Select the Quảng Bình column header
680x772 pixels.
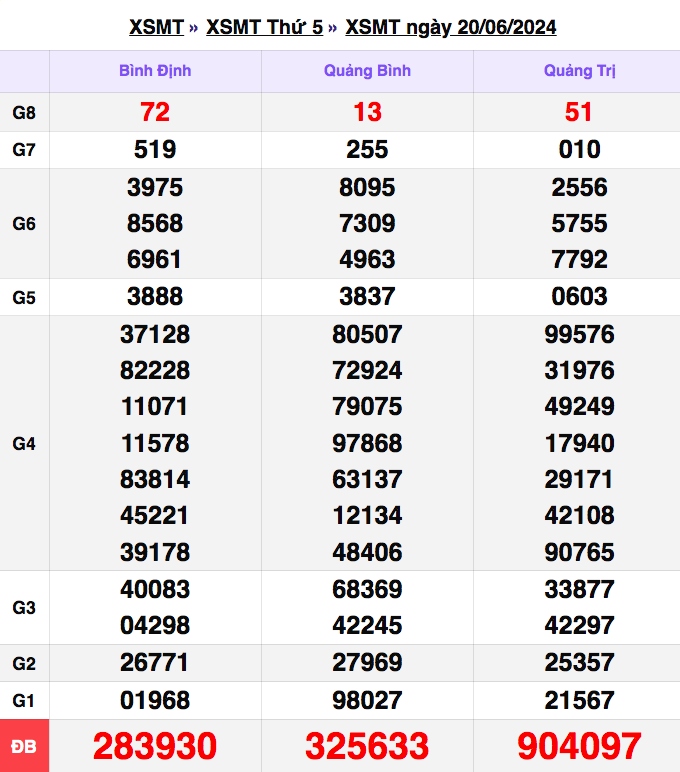point(367,71)
